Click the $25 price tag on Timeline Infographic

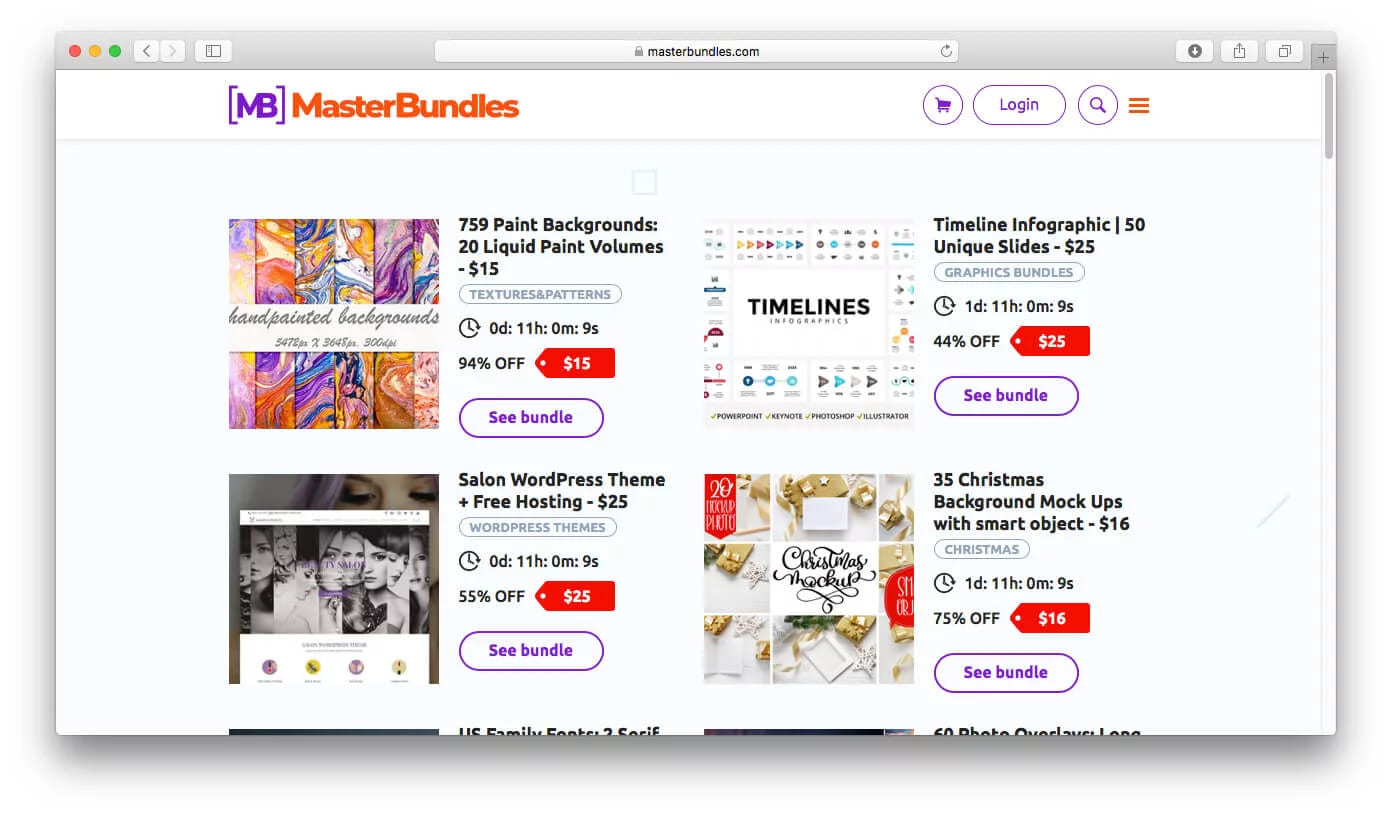pyautogui.click(x=1050, y=341)
